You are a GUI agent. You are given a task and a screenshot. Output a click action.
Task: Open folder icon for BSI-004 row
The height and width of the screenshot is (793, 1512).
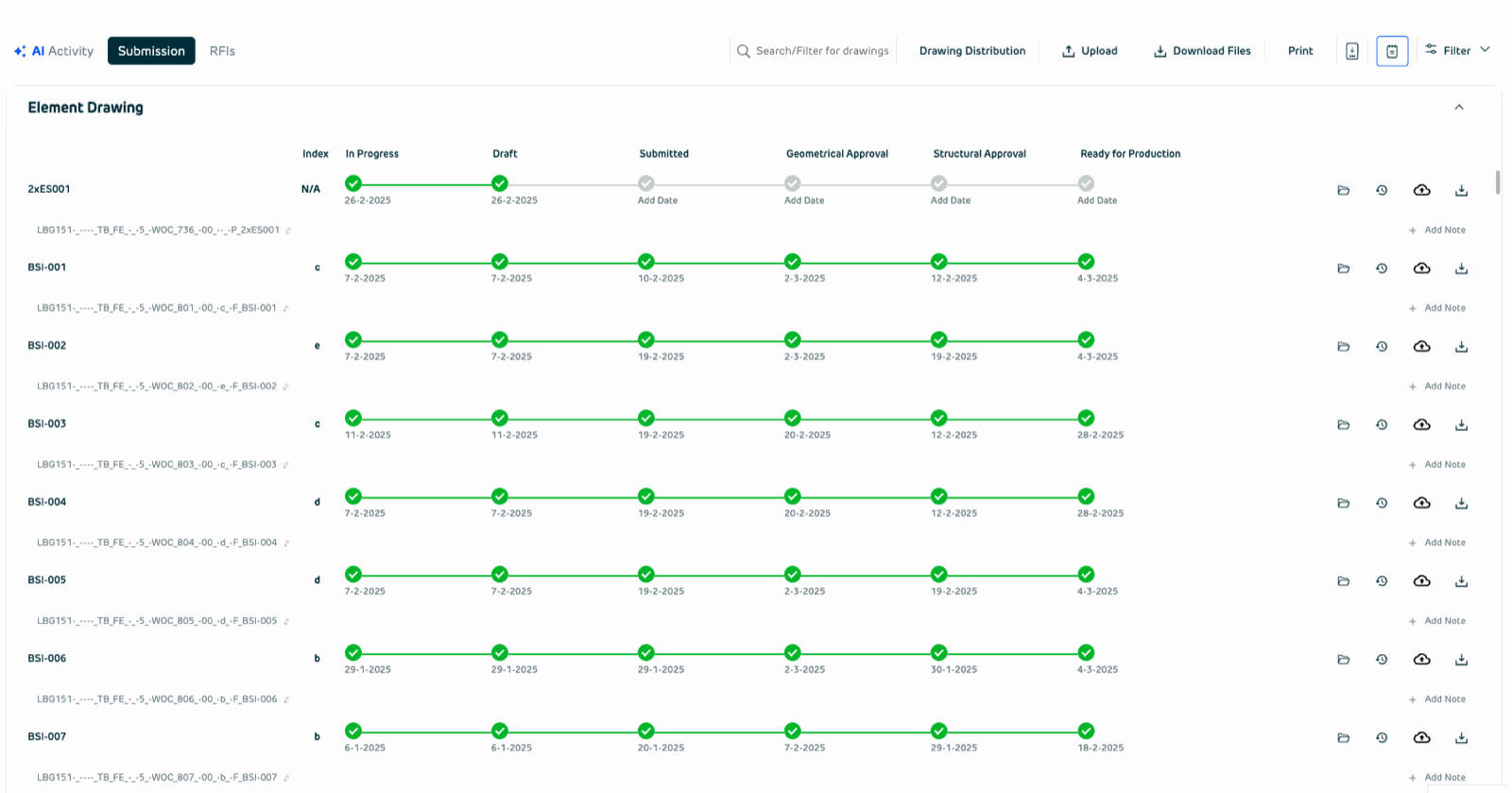click(x=1343, y=503)
